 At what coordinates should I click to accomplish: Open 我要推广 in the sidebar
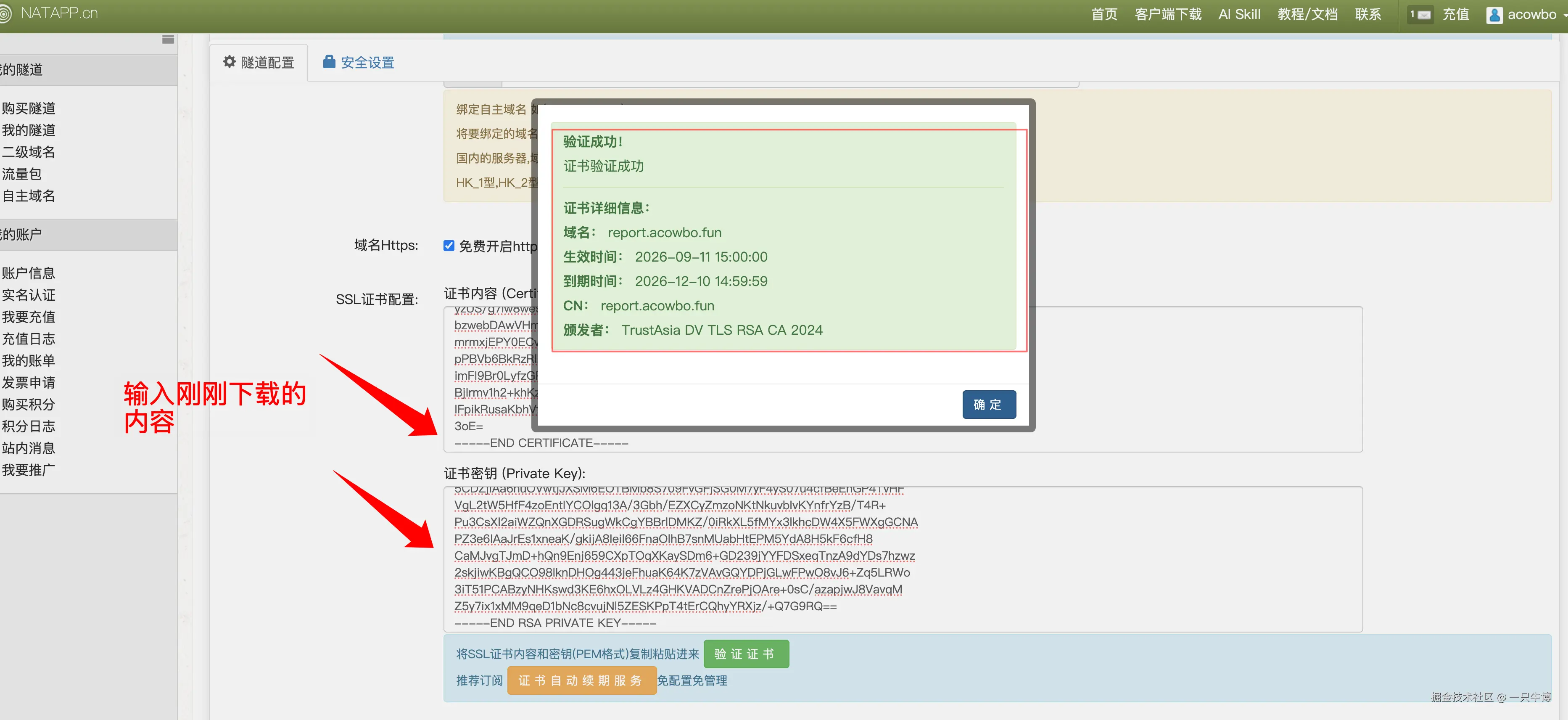coord(28,470)
